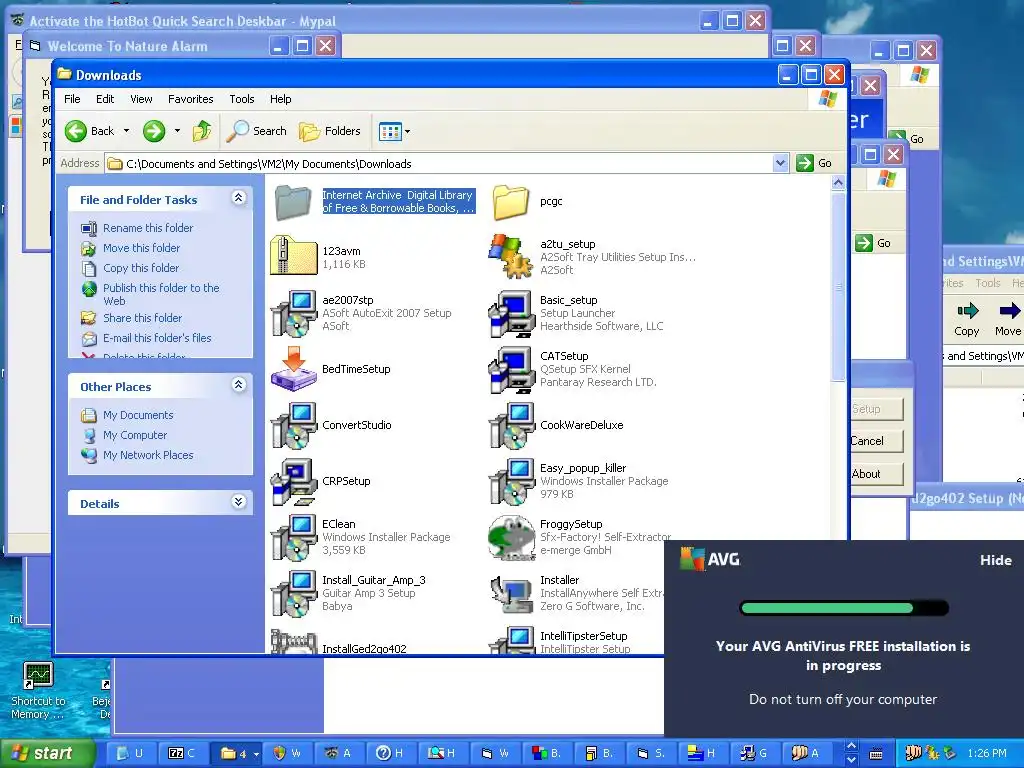
Task: Open the Favorites menu
Action: [x=191, y=99]
